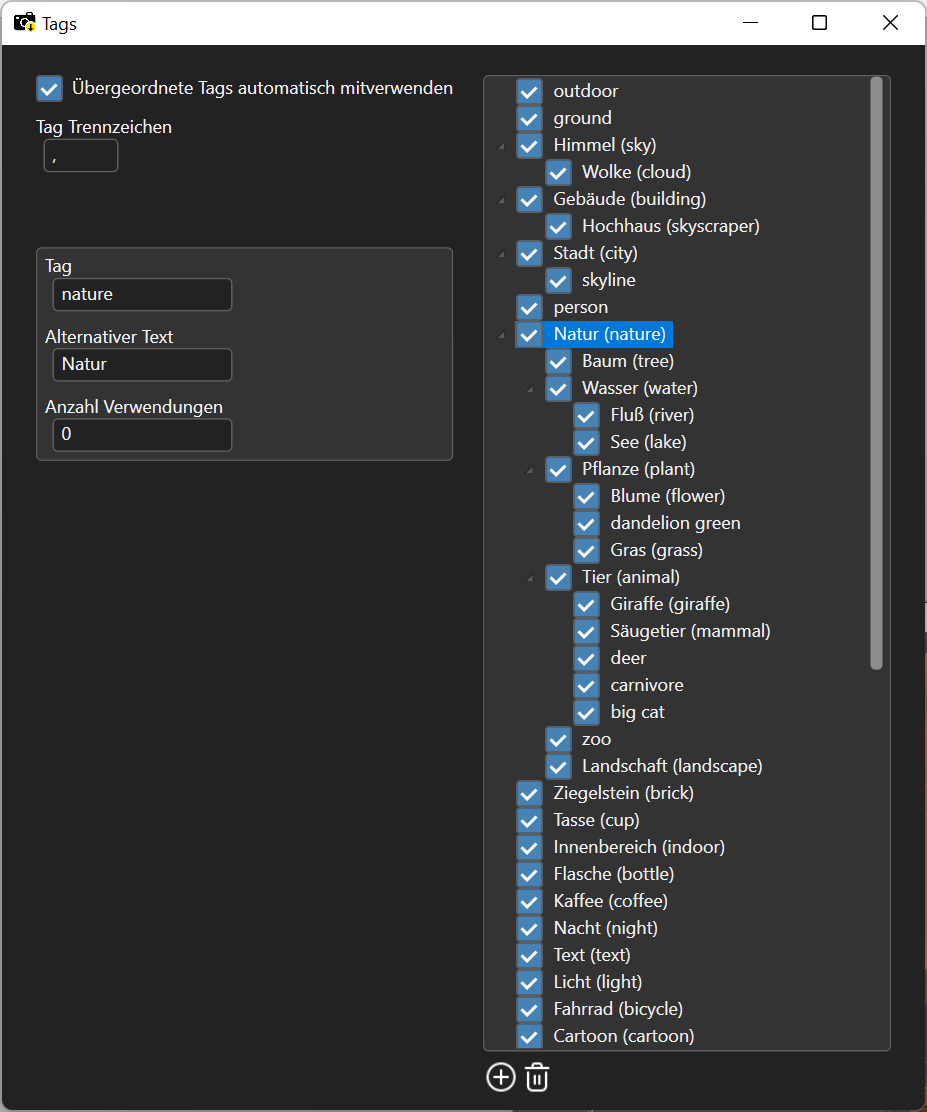Image resolution: width=927 pixels, height=1112 pixels.
Task: Collapse the Pflanze (plant) expander arrow
Action: click(x=530, y=470)
